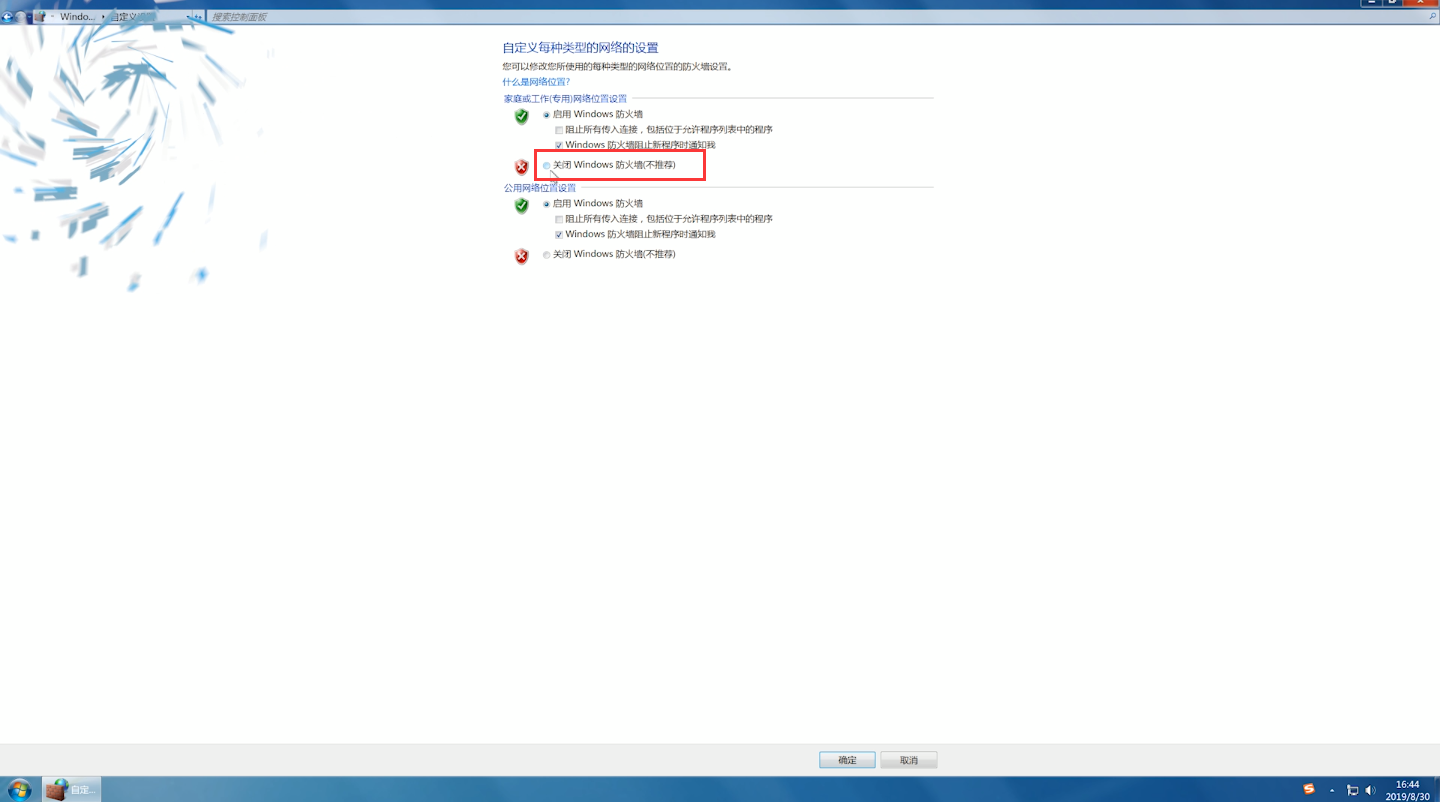The width and height of the screenshot is (1440, 802).
Task: Click the Sogou input method tray icon
Action: pos(1309,789)
